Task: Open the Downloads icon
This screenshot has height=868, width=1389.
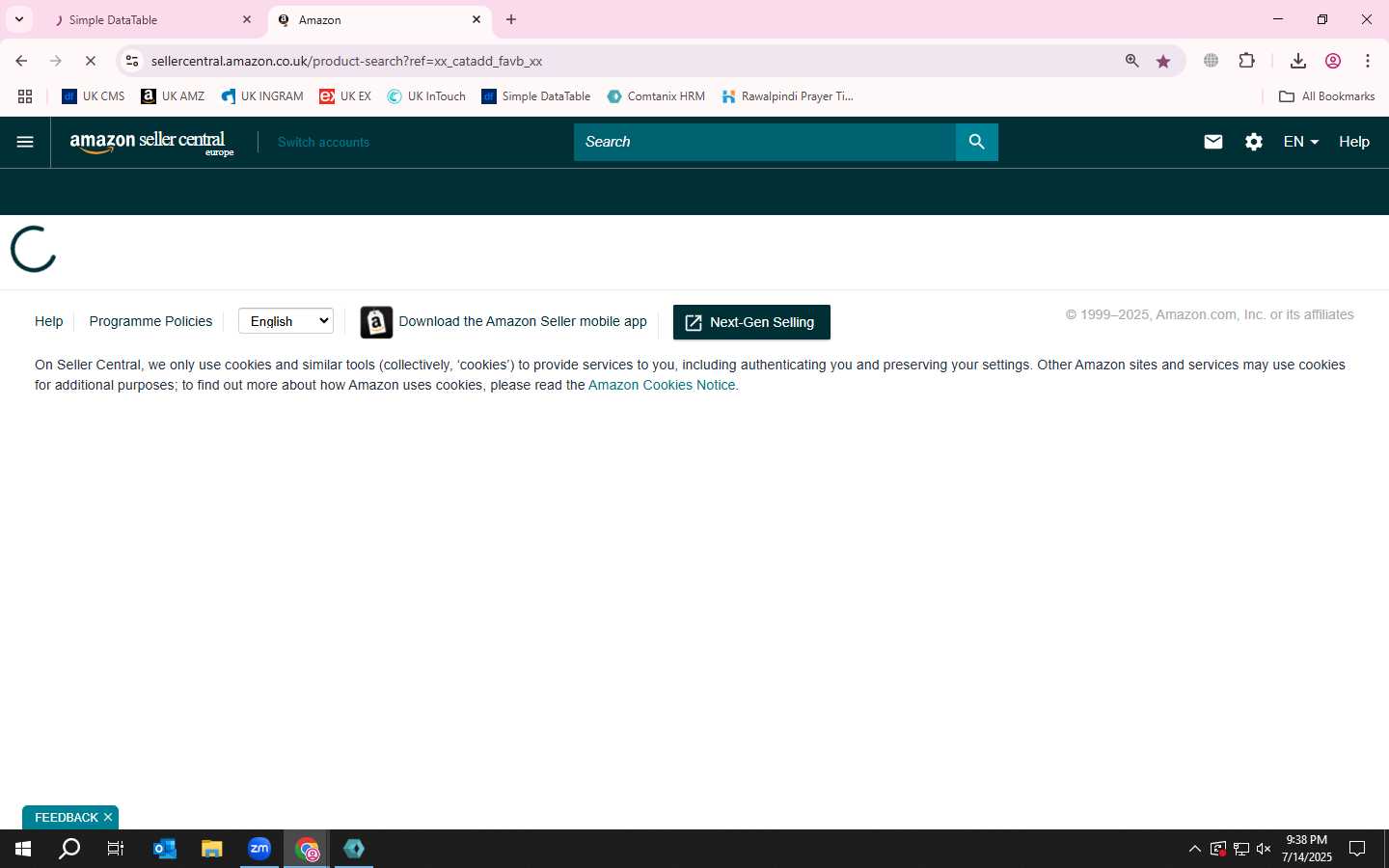Action: pyautogui.click(x=1298, y=61)
